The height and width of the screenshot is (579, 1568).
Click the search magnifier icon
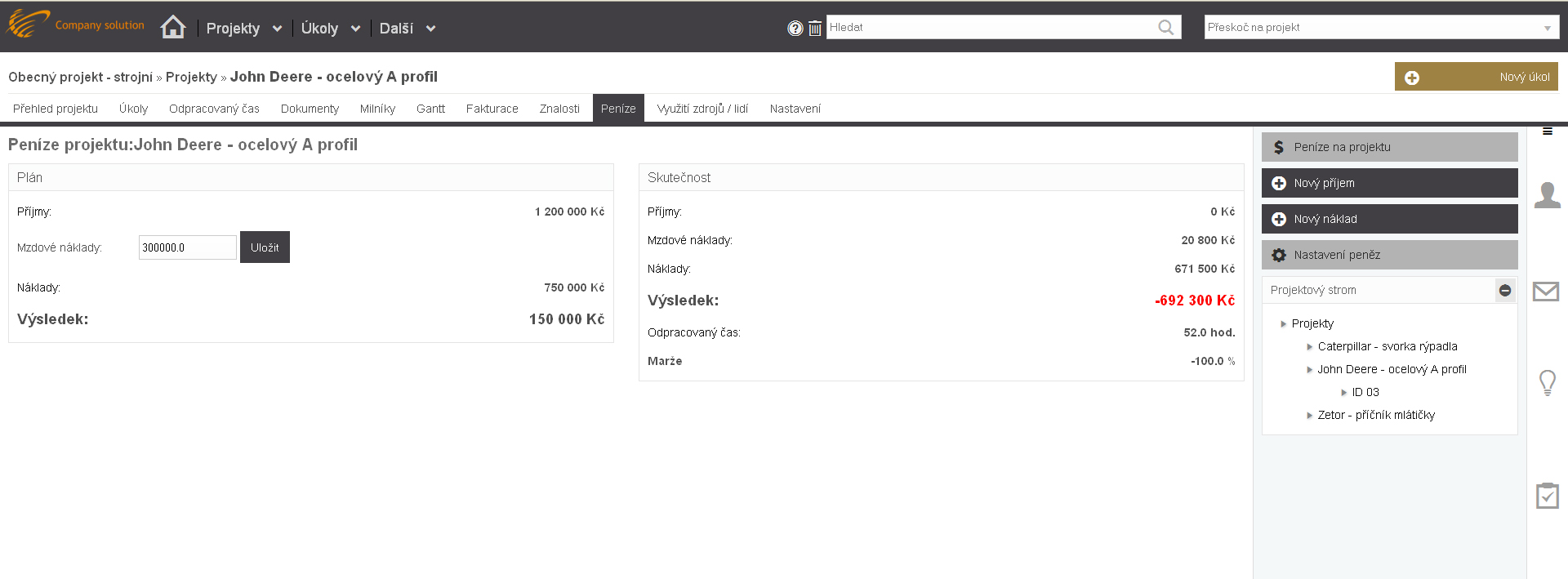coord(1166,28)
